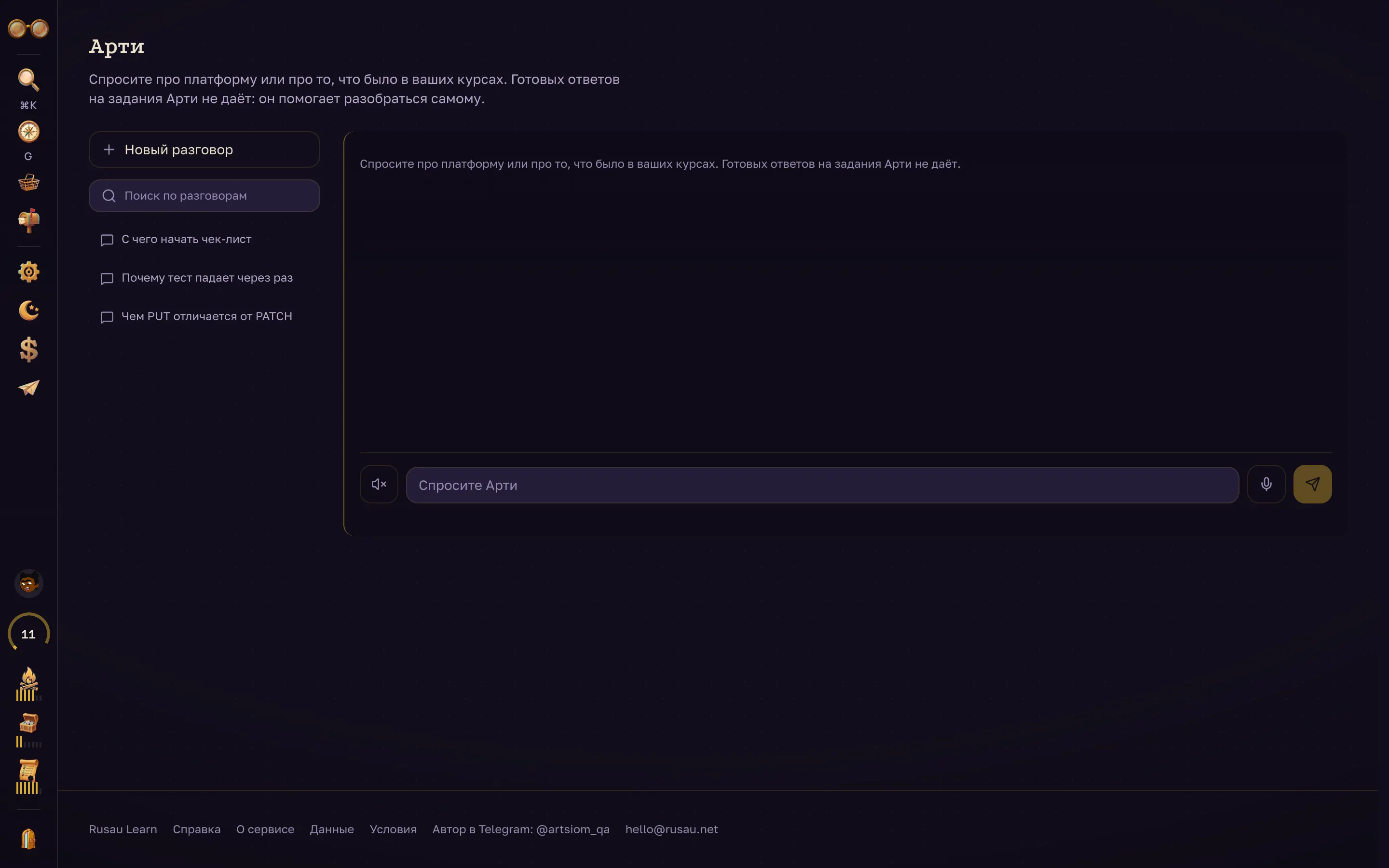Screen dimensions: 1389x868
Task: Click the door exit icon
Action: (x=28, y=839)
